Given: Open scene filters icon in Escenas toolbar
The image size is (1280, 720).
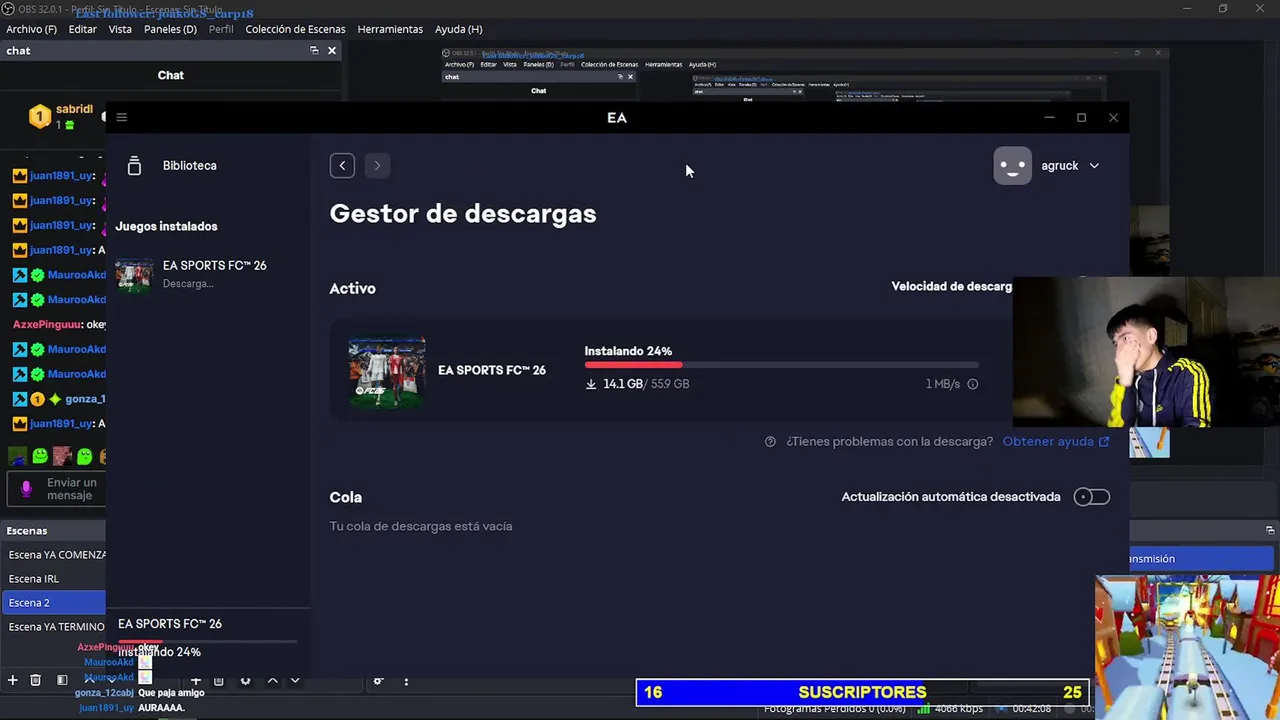Looking at the screenshot, I should coord(62,680).
